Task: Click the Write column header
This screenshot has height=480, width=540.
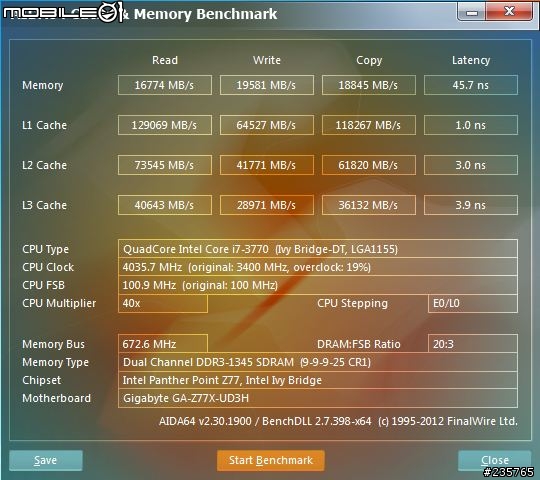Action: (267, 60)
